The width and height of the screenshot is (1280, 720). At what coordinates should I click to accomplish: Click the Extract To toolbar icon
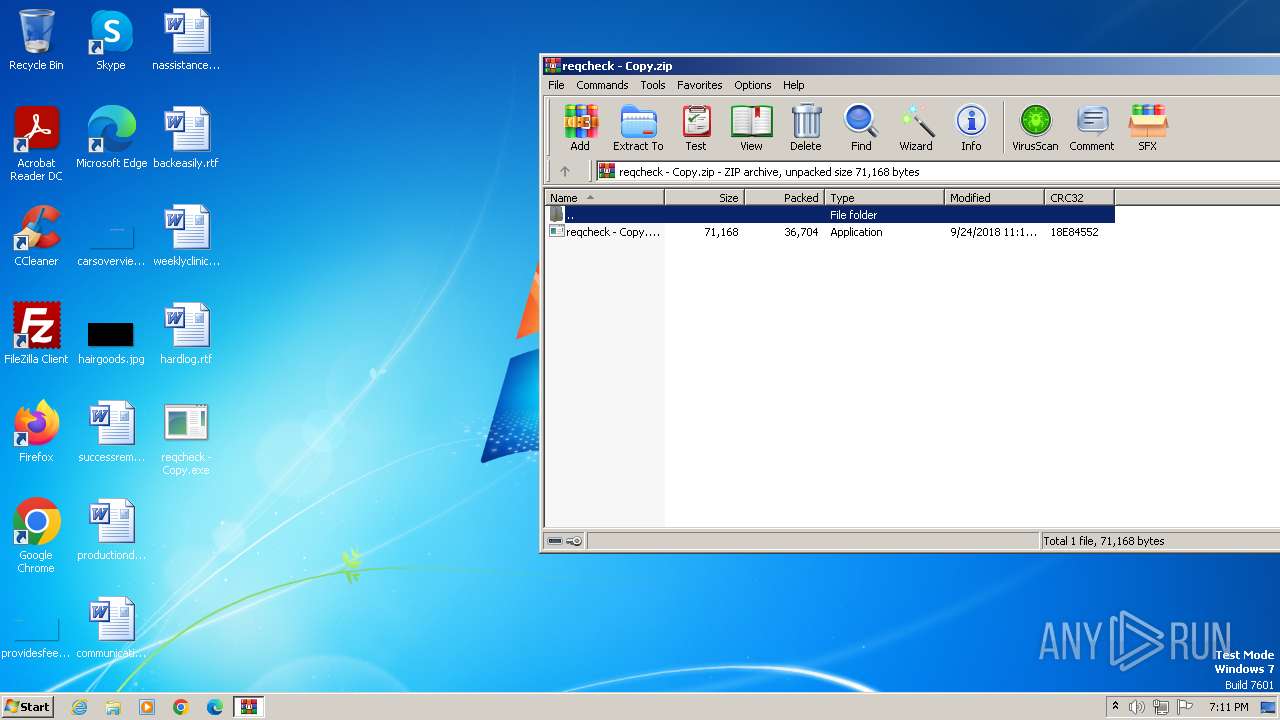[x=638, y=127]
